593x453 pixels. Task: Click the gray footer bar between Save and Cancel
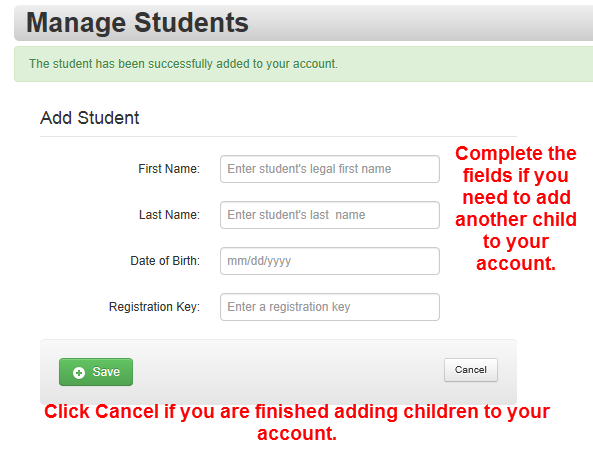pyautogui.click(x=287, y=372)
